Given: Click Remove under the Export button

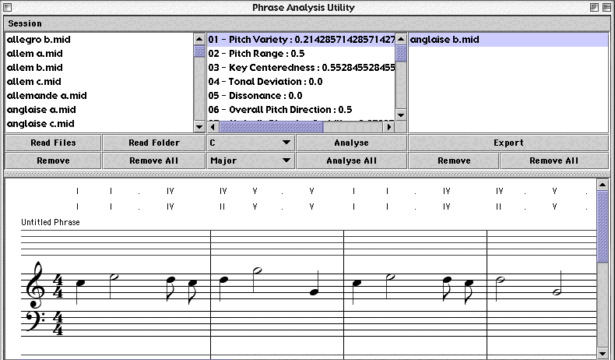Looking at the screenshot, I should click(x=454, y=161).
